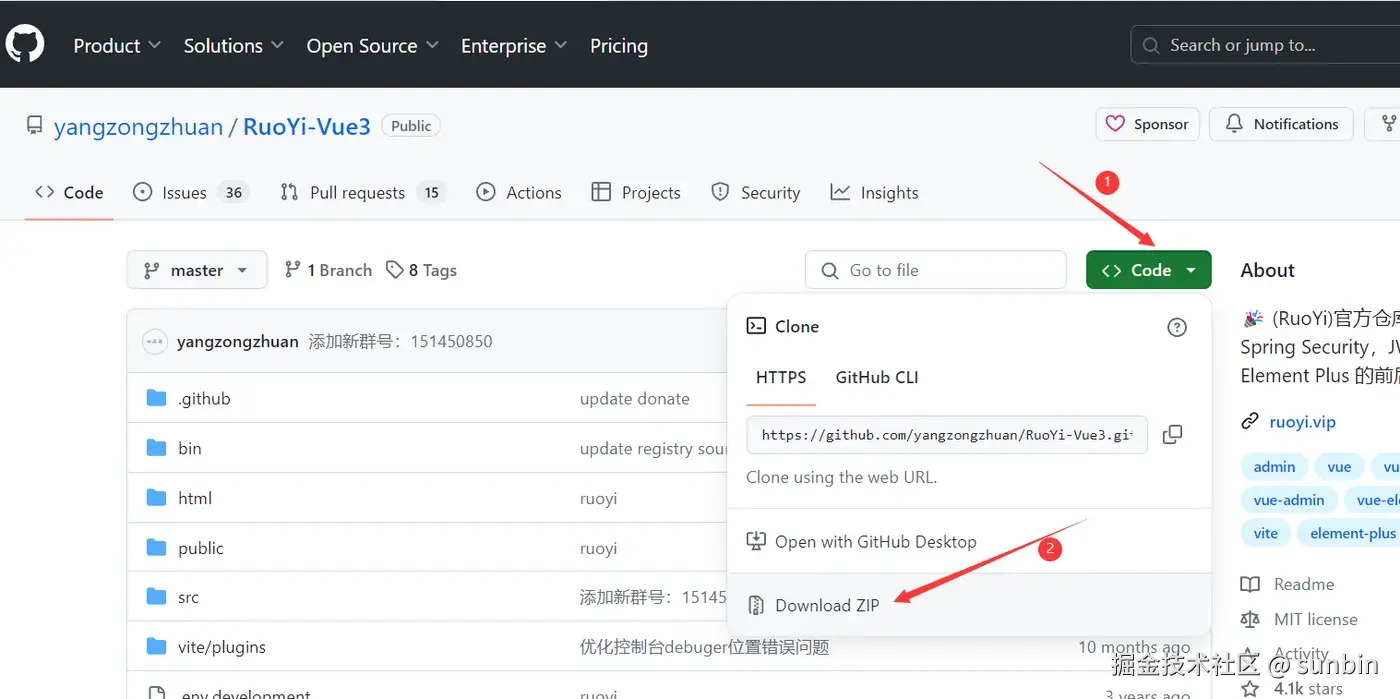Switch to the Issues tab
This screenshot has width=1400, height=699.
coord(190,193)
